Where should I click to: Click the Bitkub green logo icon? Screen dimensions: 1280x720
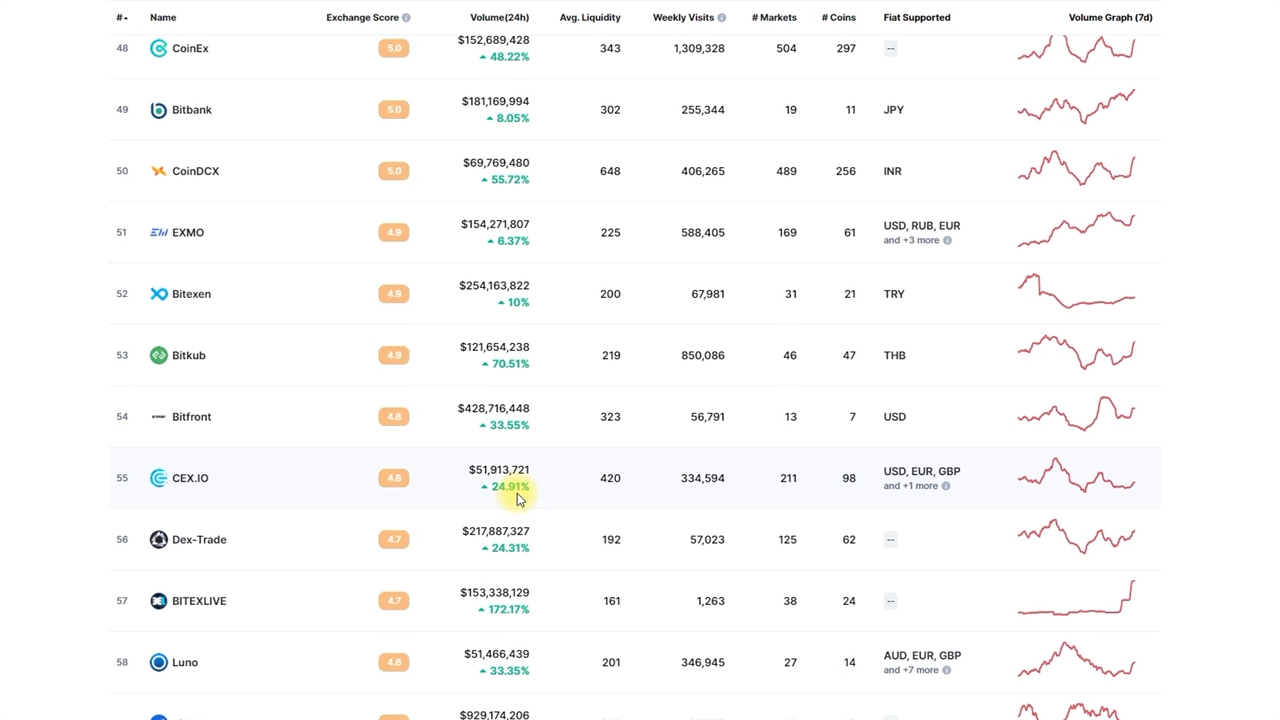(158, 355)
